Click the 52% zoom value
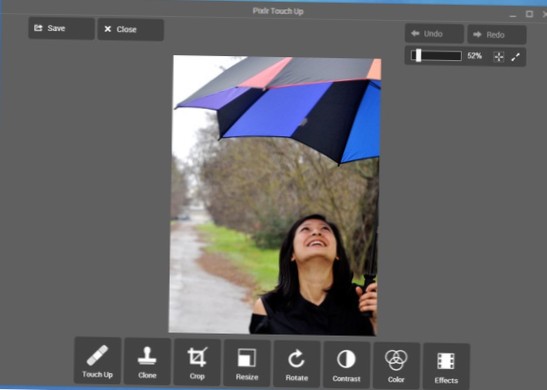The width and height of the screenshot is (547, 390). 474,56
